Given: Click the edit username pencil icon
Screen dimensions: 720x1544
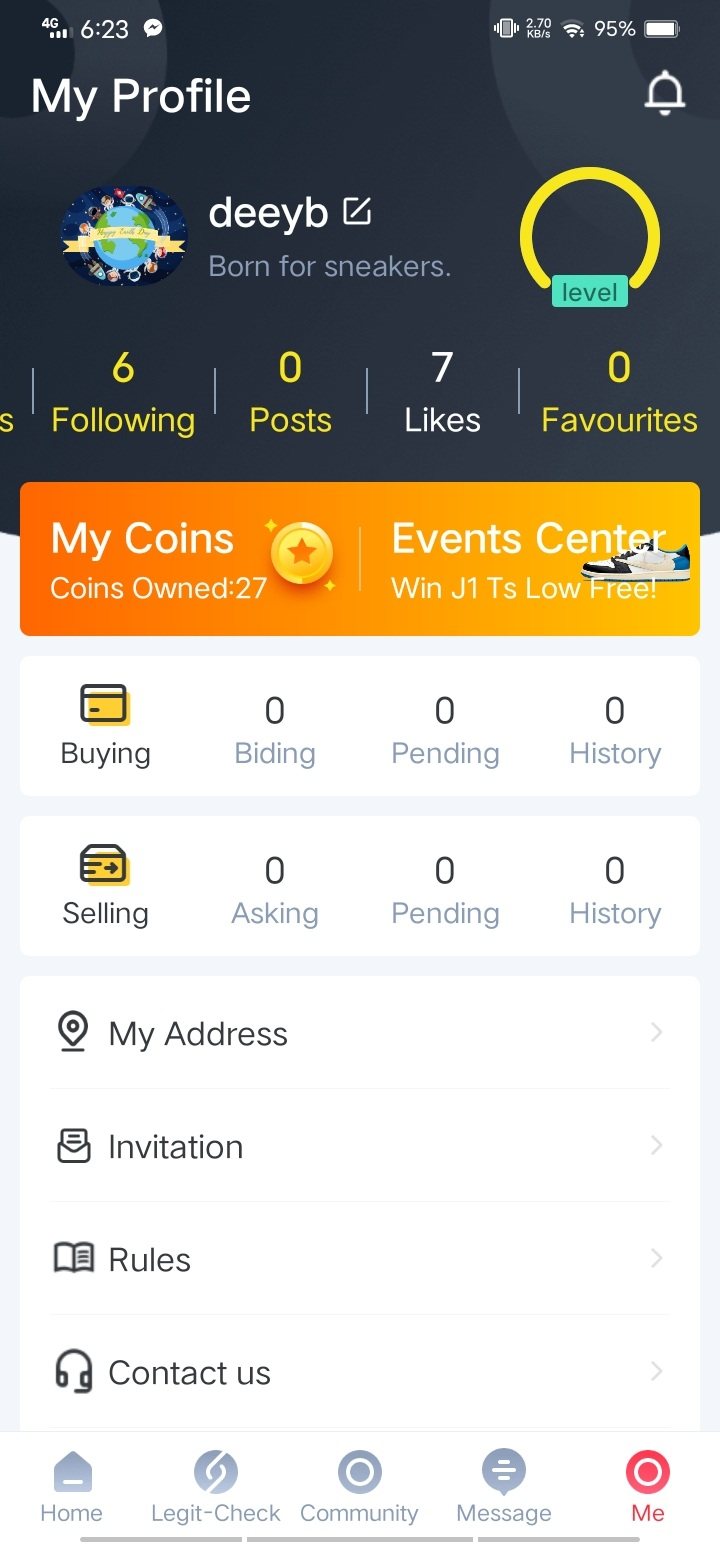Looking at the screenshot, I should point(357,212).
